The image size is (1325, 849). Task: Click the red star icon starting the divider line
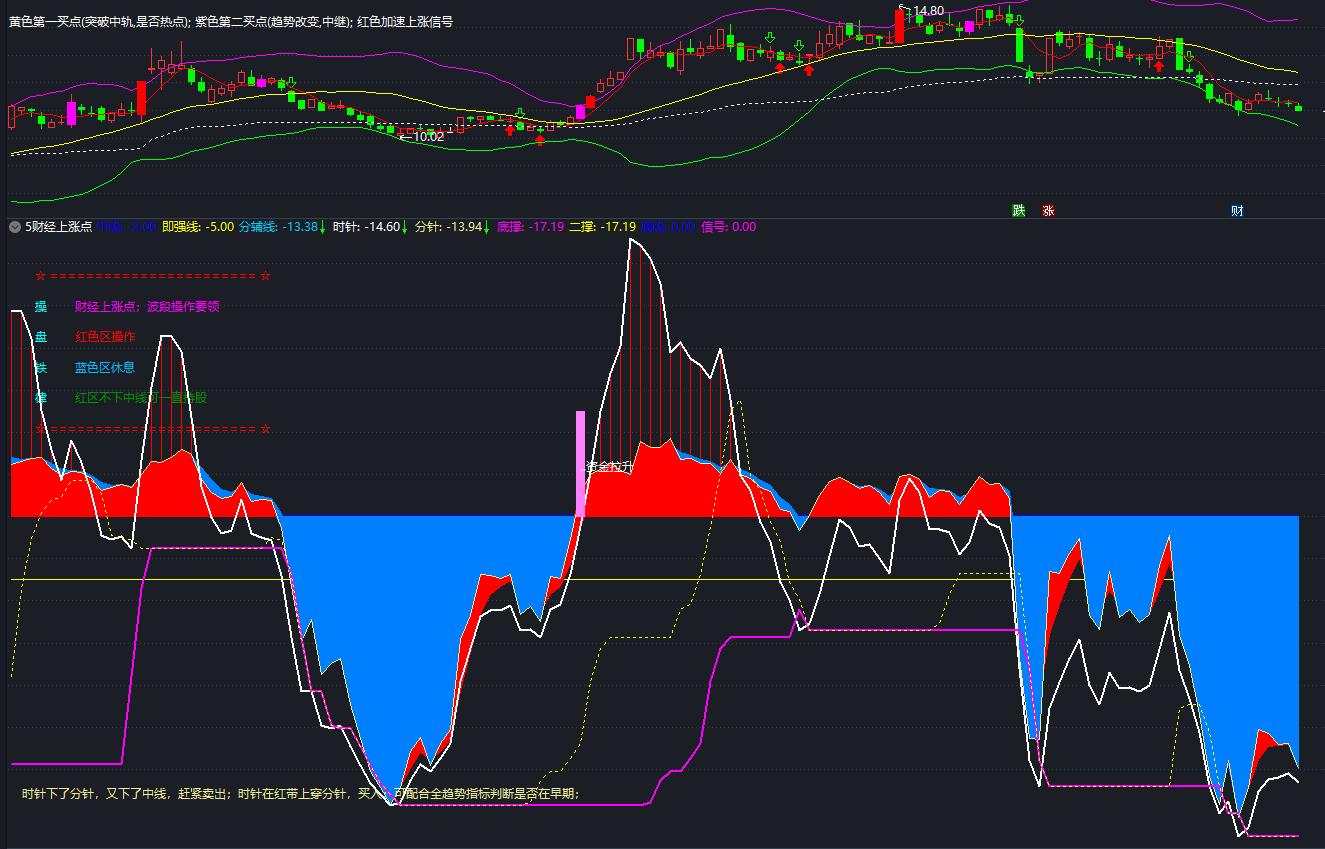tap(40, 277)
